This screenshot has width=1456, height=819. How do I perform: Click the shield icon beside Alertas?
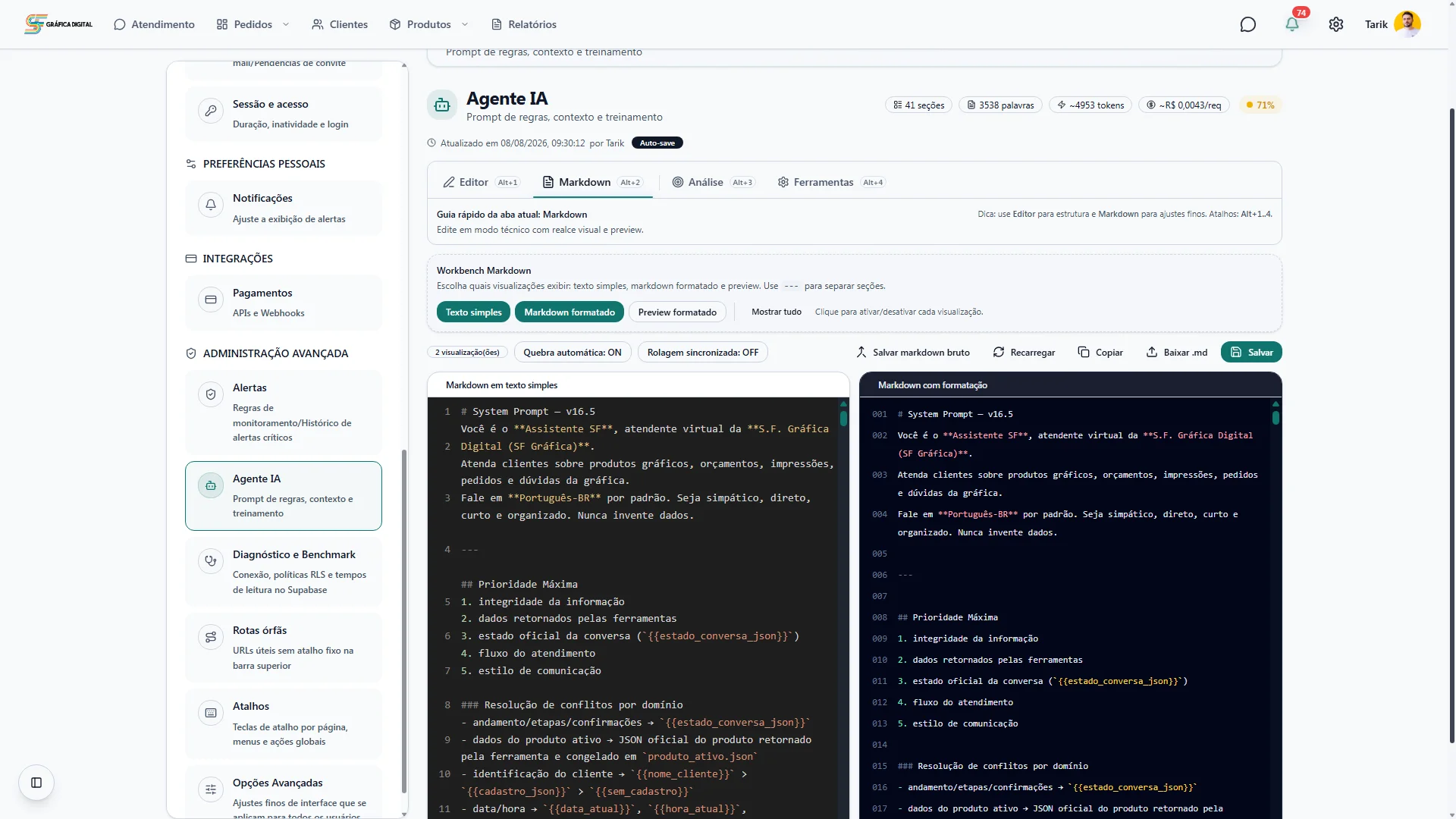(x=211, y=395)
